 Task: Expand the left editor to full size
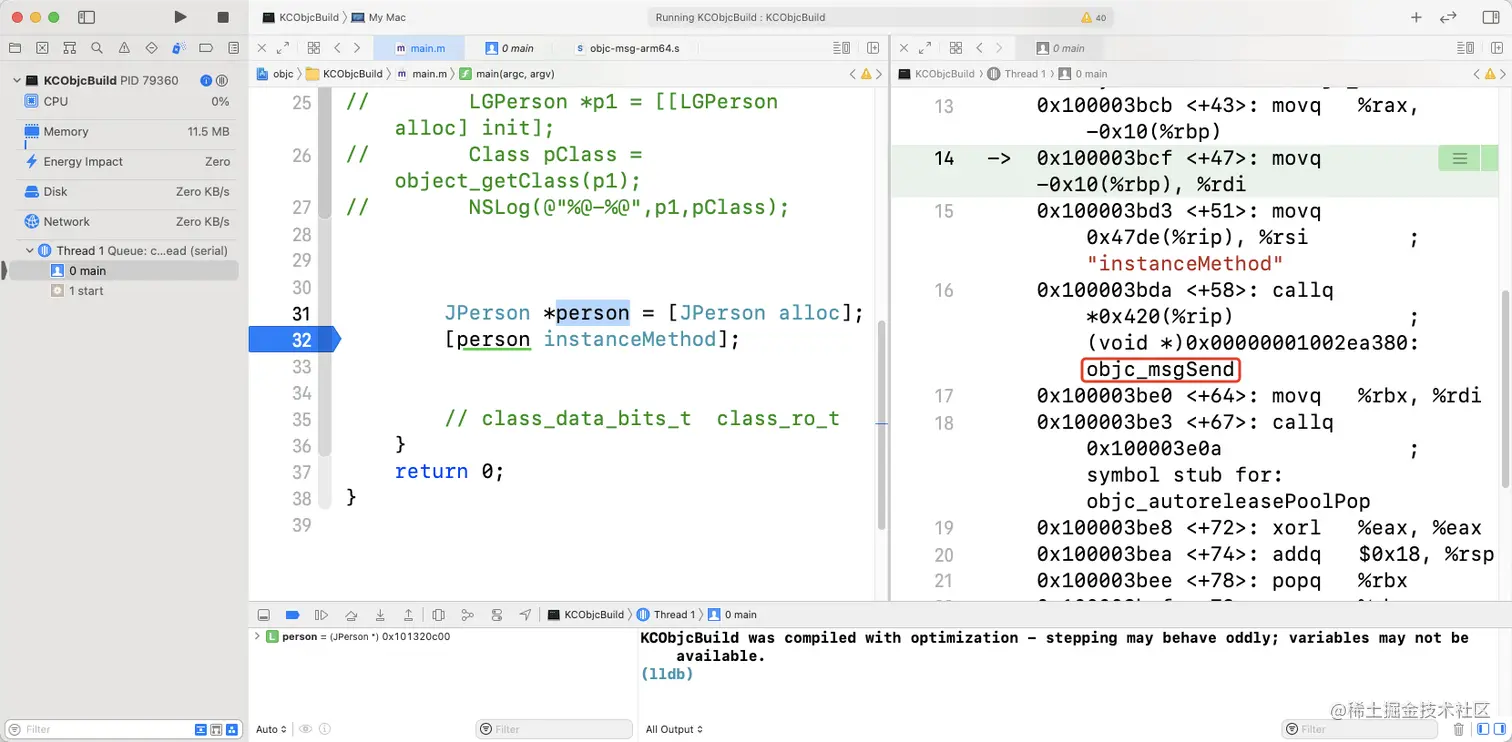pos(283,48)
